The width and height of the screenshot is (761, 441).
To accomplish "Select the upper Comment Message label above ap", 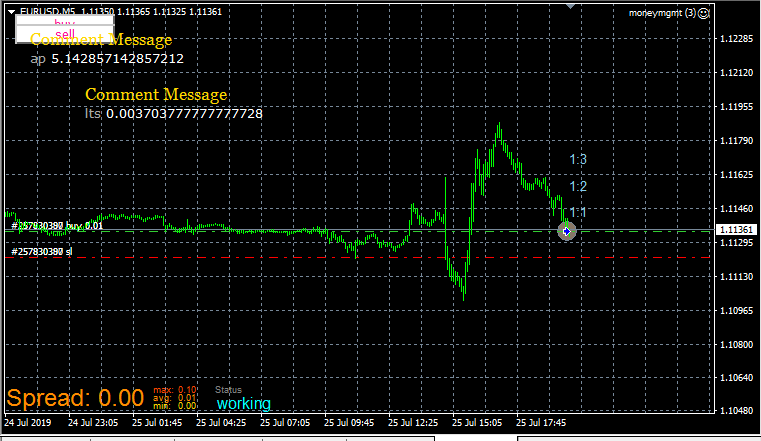I will pyautogui.click(x=101, y=40).
